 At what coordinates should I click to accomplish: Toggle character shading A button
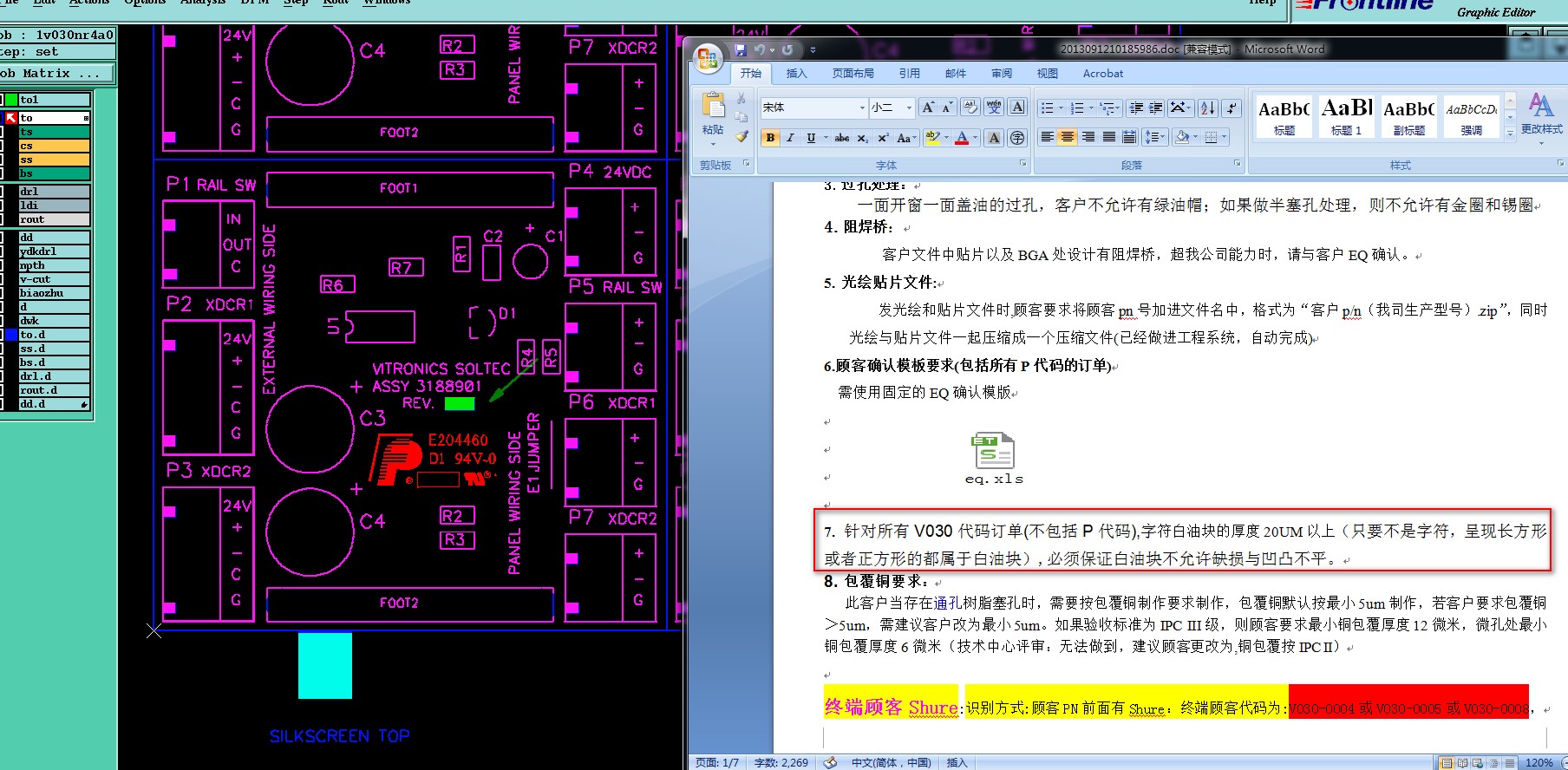pyautogui.click(x=994, y=138)
